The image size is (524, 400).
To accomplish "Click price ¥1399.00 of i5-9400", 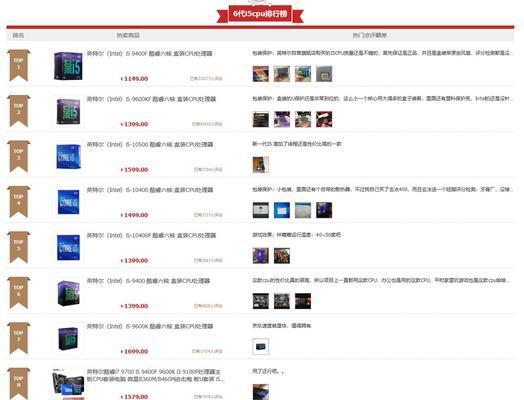I will click(x=134, y=306).
